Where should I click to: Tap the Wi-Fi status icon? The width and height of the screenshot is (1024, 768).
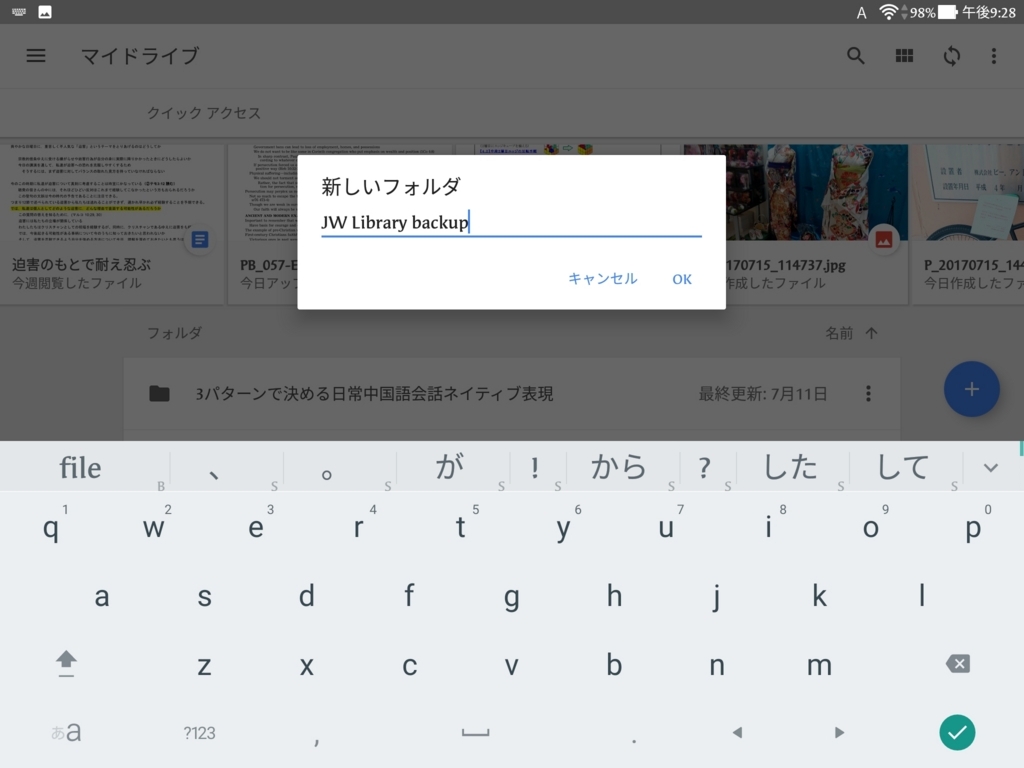[888, 12]
